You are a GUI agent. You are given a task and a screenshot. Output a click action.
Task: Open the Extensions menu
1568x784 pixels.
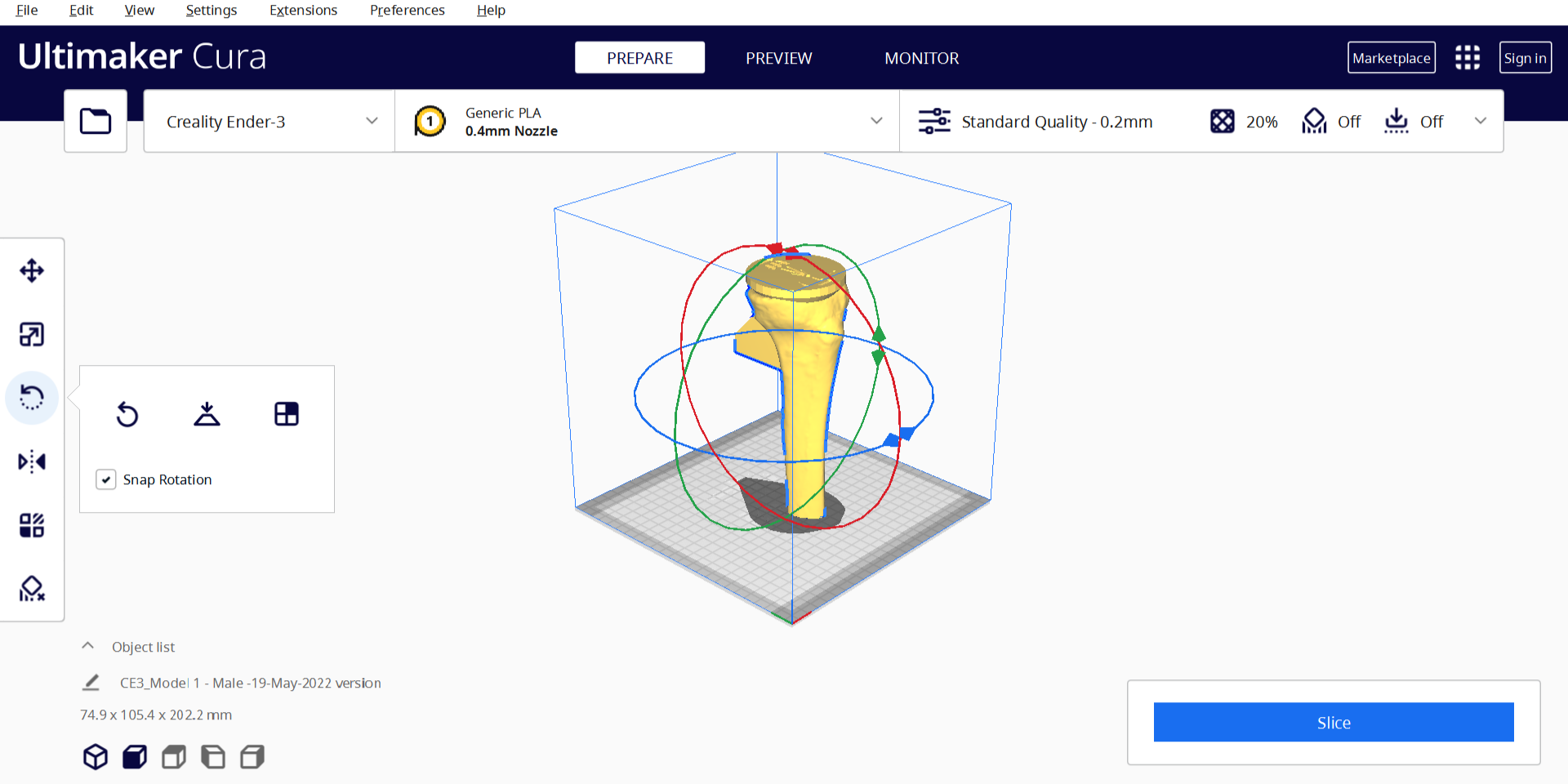[x=303, y=11]
